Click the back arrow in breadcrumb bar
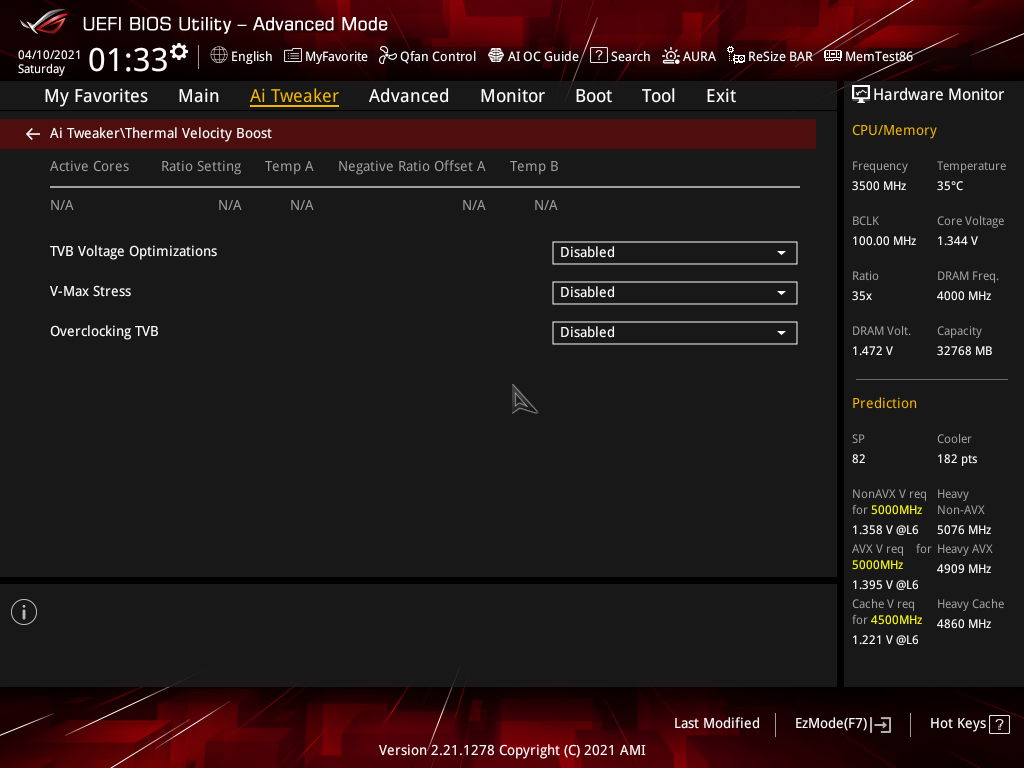This screenshot has height=768, width=1024. click(33, 134)
